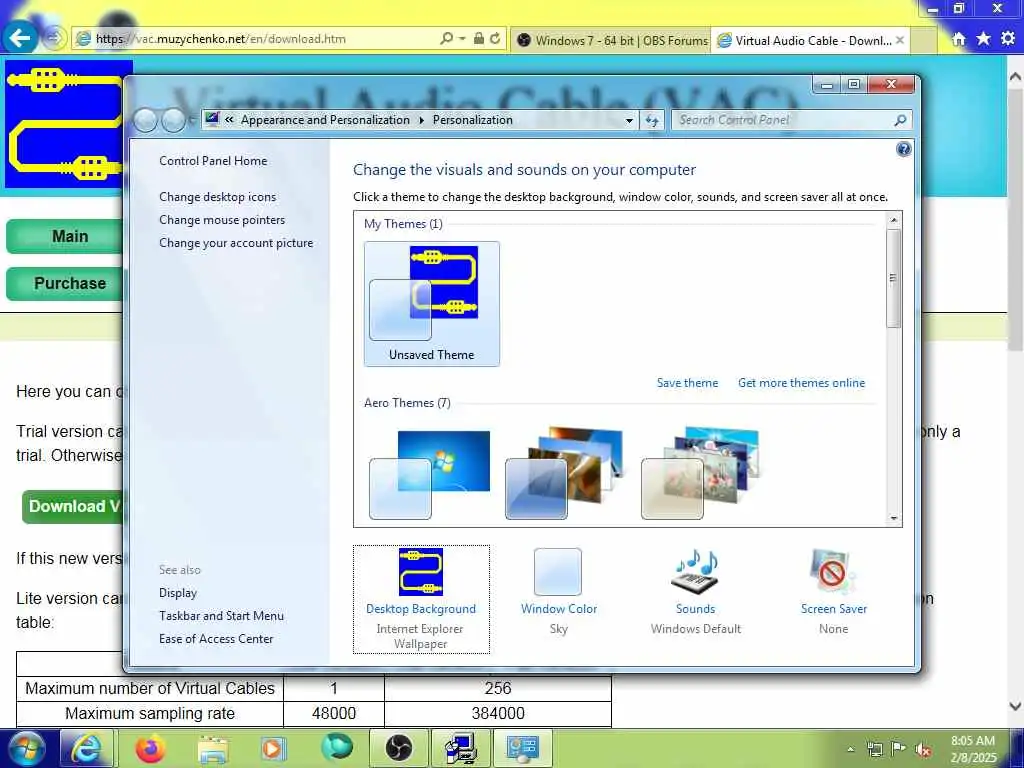This screenshot has height=768, width=1024.
Task: Open Screen Saver settings icon
Action: (x=833, y=572)
